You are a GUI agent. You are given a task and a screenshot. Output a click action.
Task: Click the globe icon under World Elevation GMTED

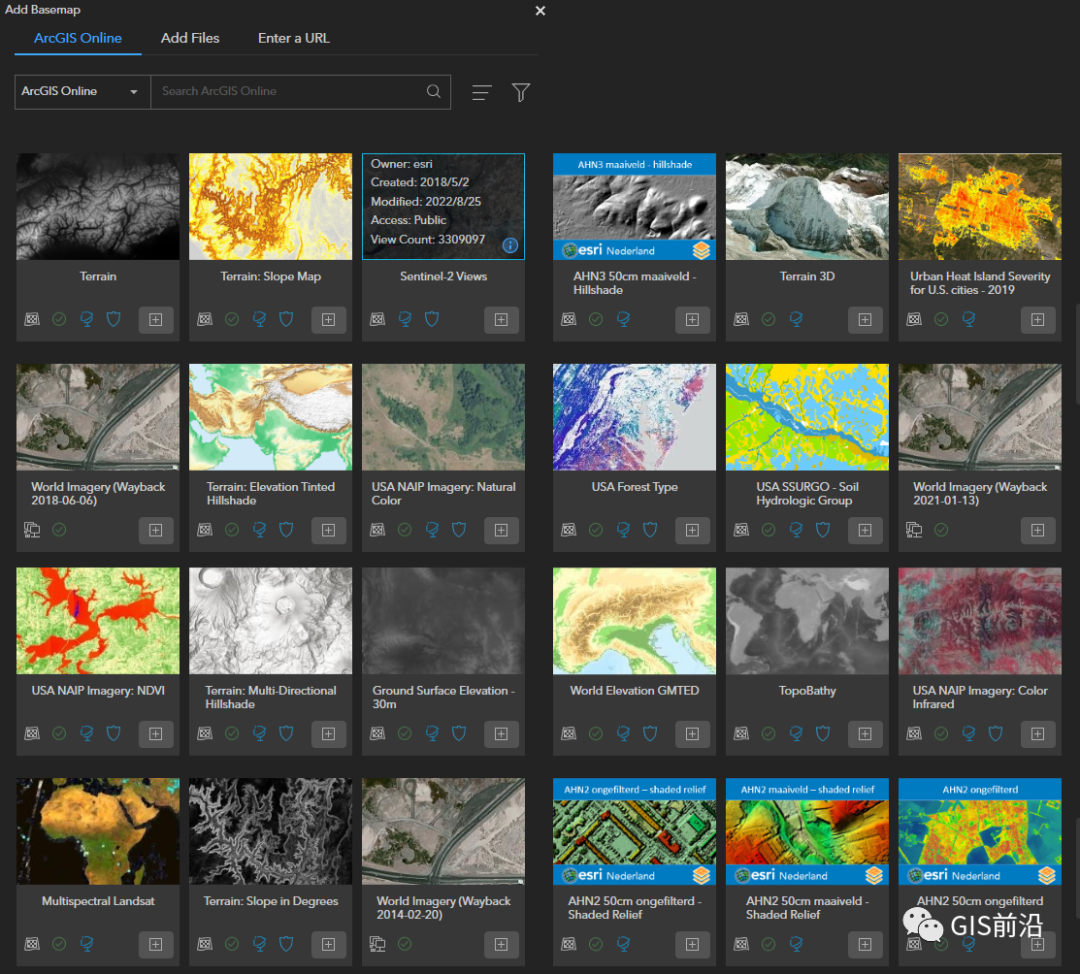[623, 734]
